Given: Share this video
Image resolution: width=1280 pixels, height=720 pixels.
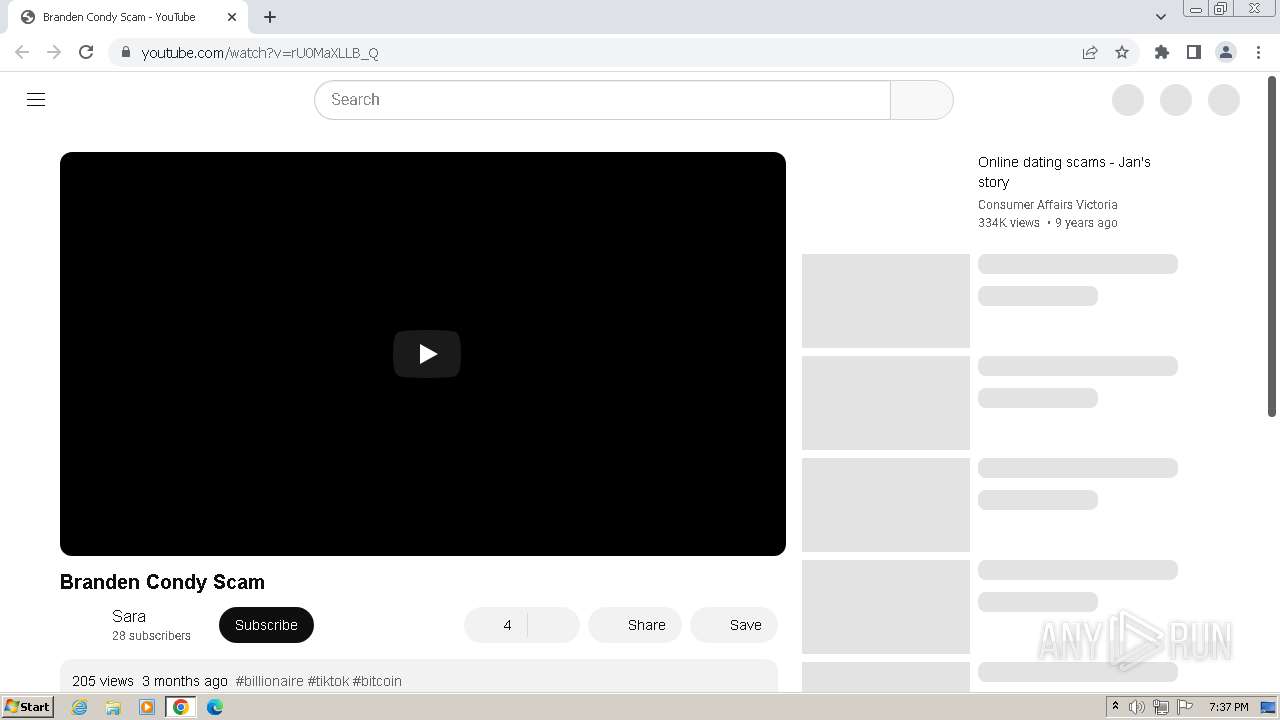Looking at the screenshot, I should click(635, 625).
